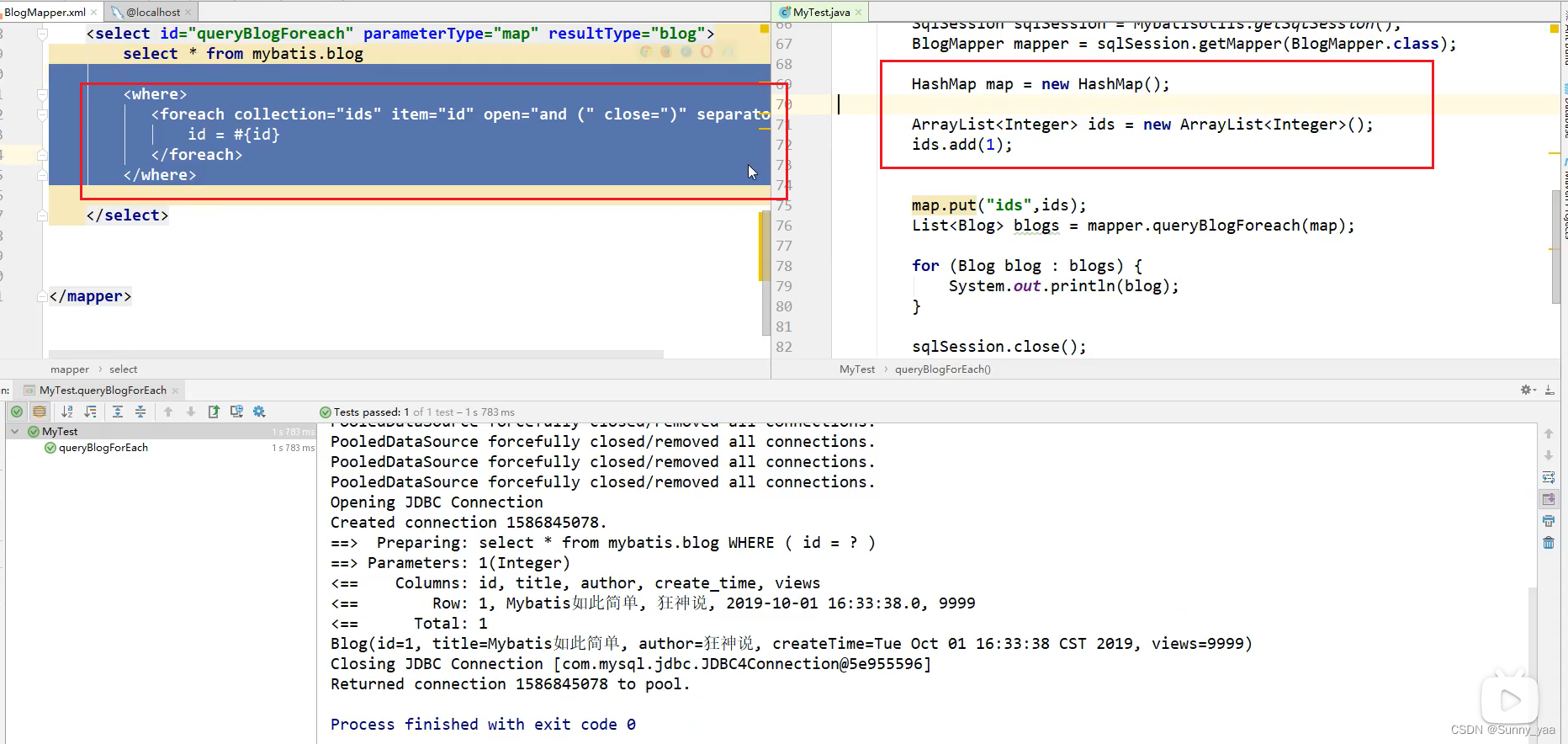Click Java editor inspection warning indicator
This screenshot has height=744, width=1568.
(x=1555, y=29)
